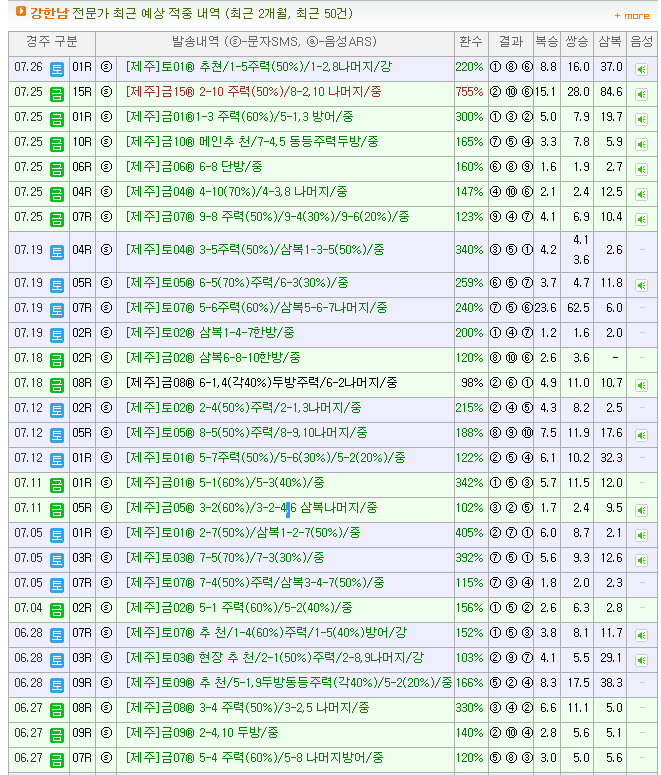Image resolution: width=661 pixels, height=775 pixels.
Task: Click Friday 금 icon for 07.25 15R row
Action: [57, 93]
